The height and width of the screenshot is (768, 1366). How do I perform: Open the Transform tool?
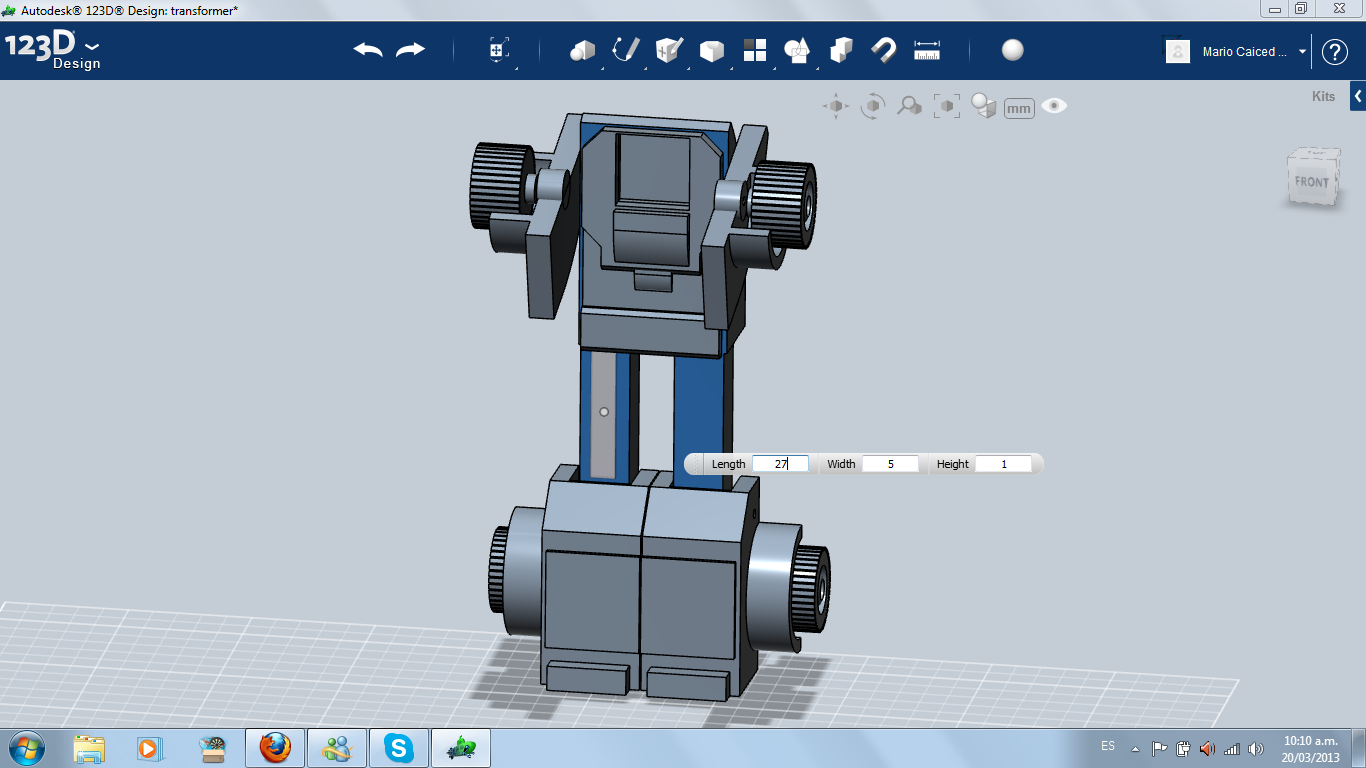click(x=498, y=51)
